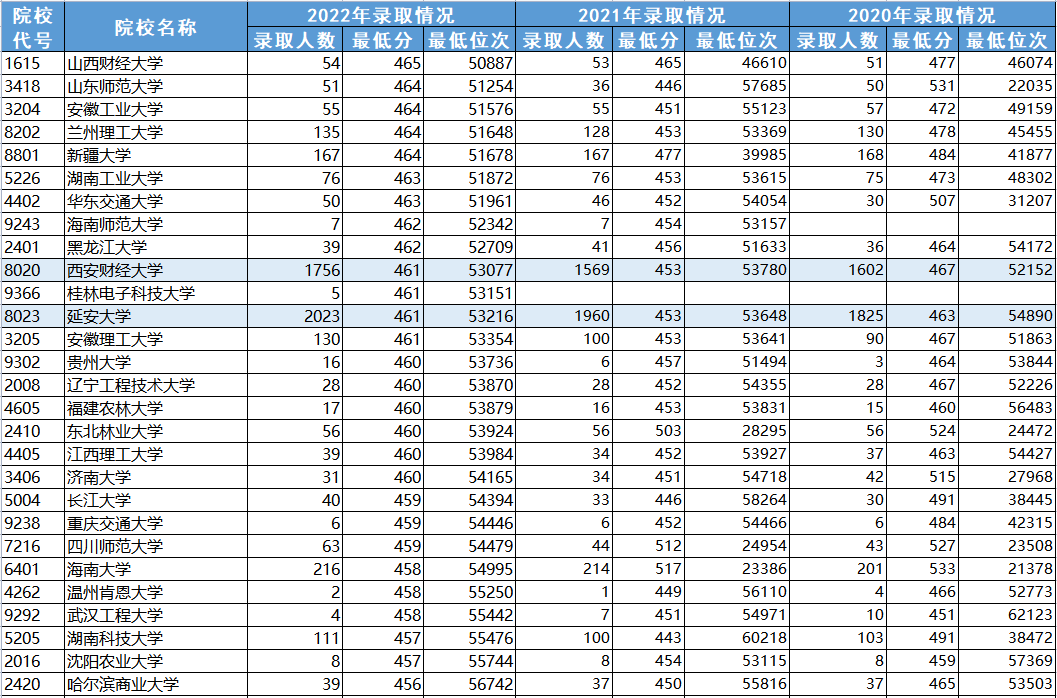This screenshot has height=698, width=1057.
Task: Click 2022 enrollment count 216
Action: [296, 569]
